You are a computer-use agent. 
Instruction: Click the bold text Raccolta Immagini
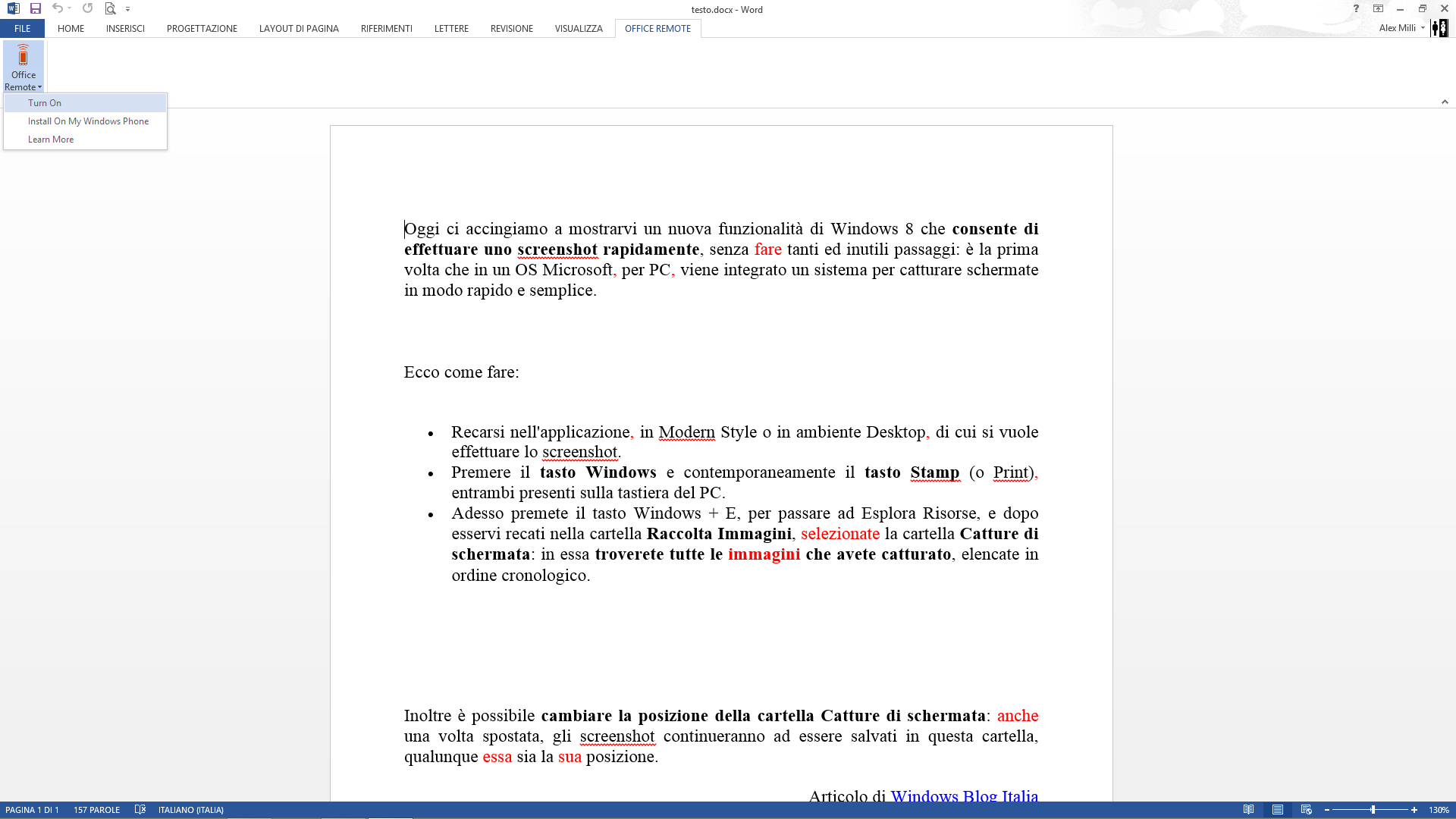point(719,534)
